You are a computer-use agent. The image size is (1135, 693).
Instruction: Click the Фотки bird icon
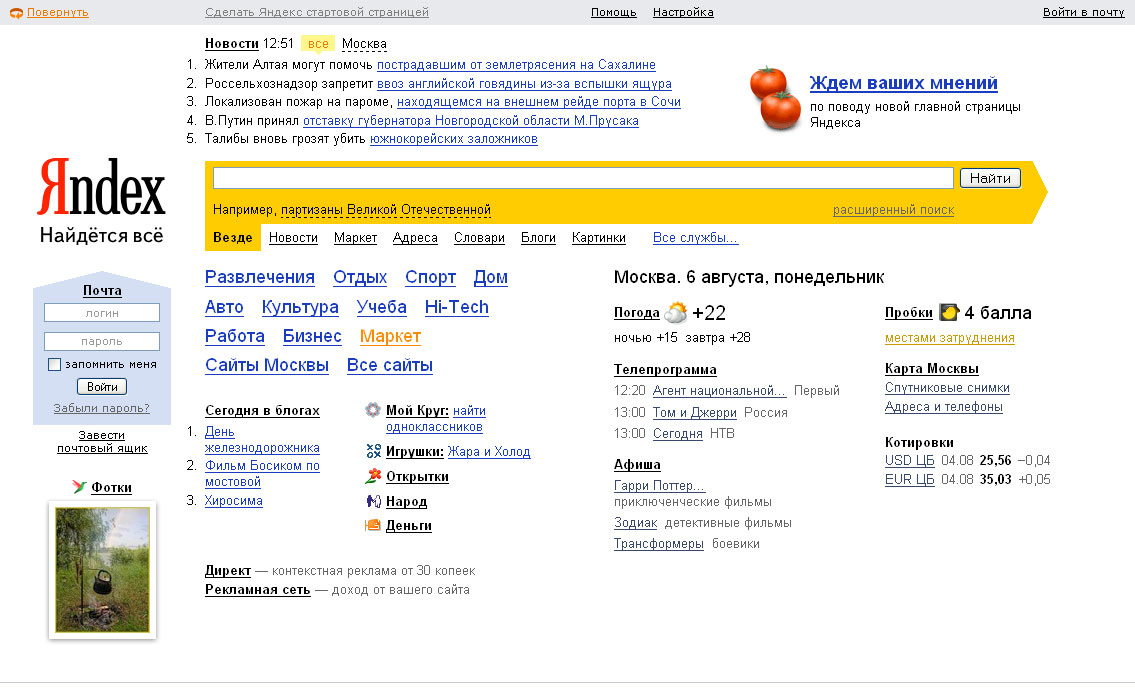pyautogui.click(x=80, y=487)
